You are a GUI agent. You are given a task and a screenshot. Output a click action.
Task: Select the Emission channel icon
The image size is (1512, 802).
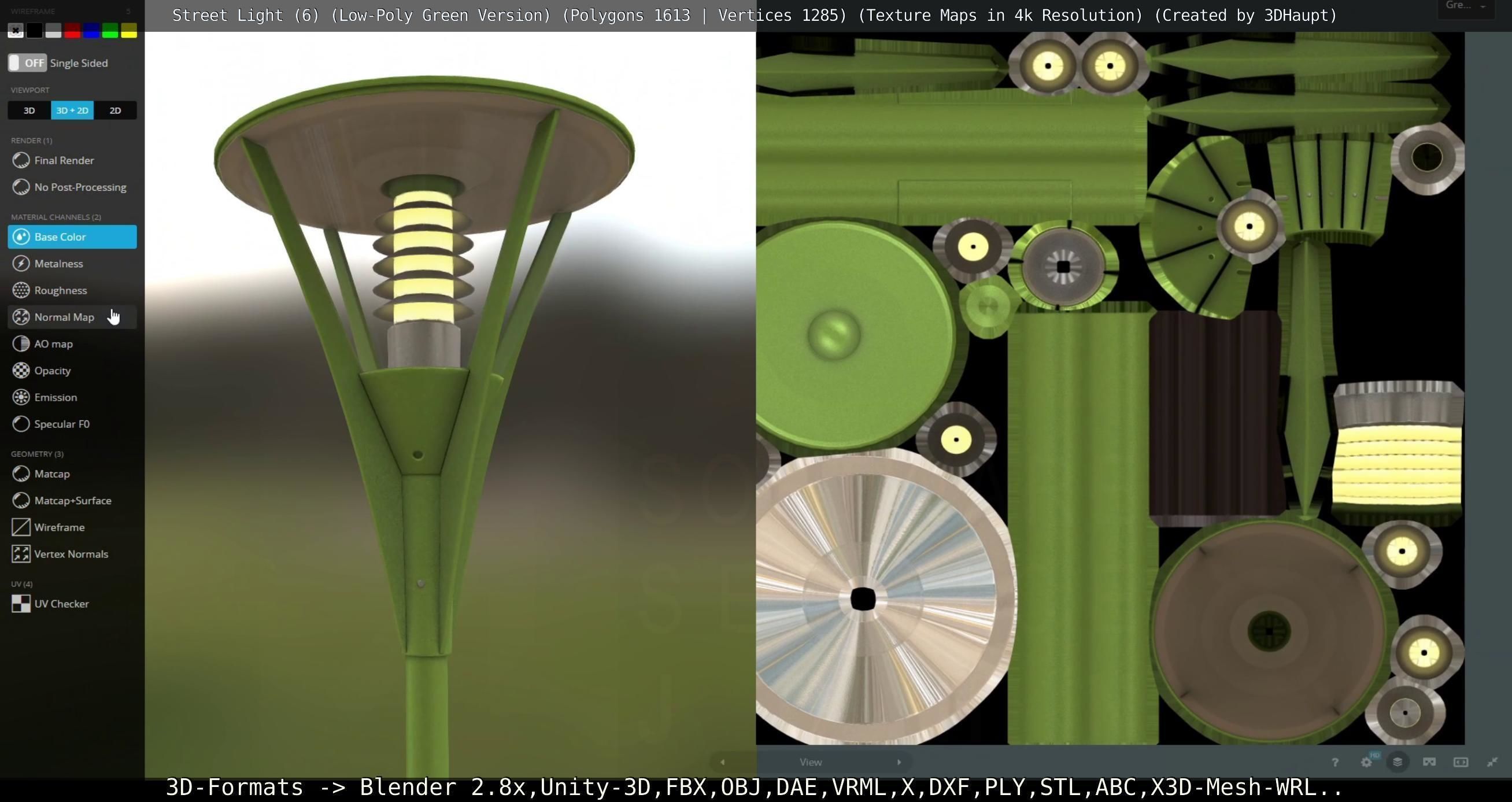click(x=21, y=397)
